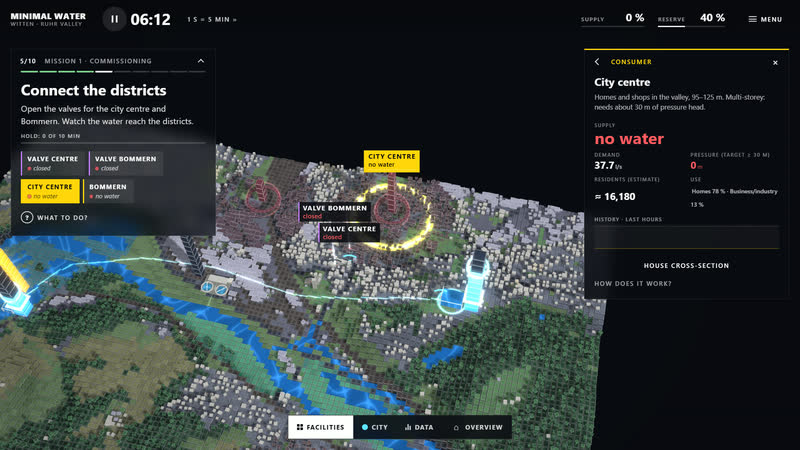Switch to the Data tab
The image size is (800, 450).
[419, 427]
